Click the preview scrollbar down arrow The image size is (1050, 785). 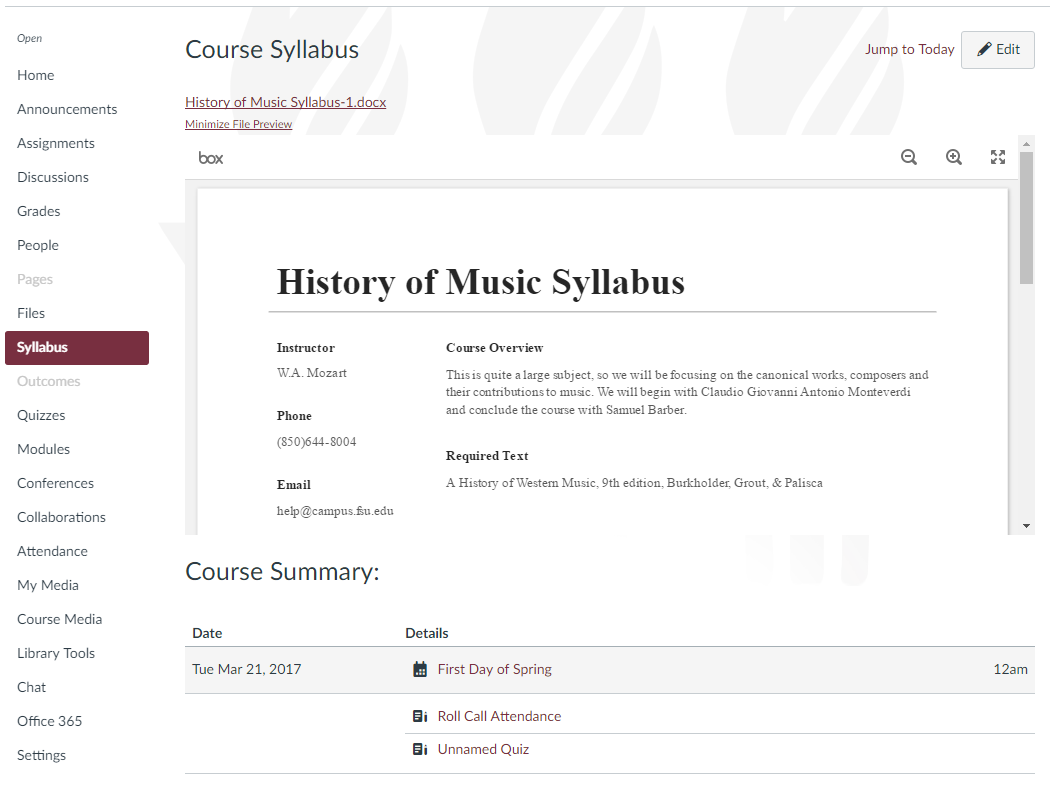coord(1027,526)
